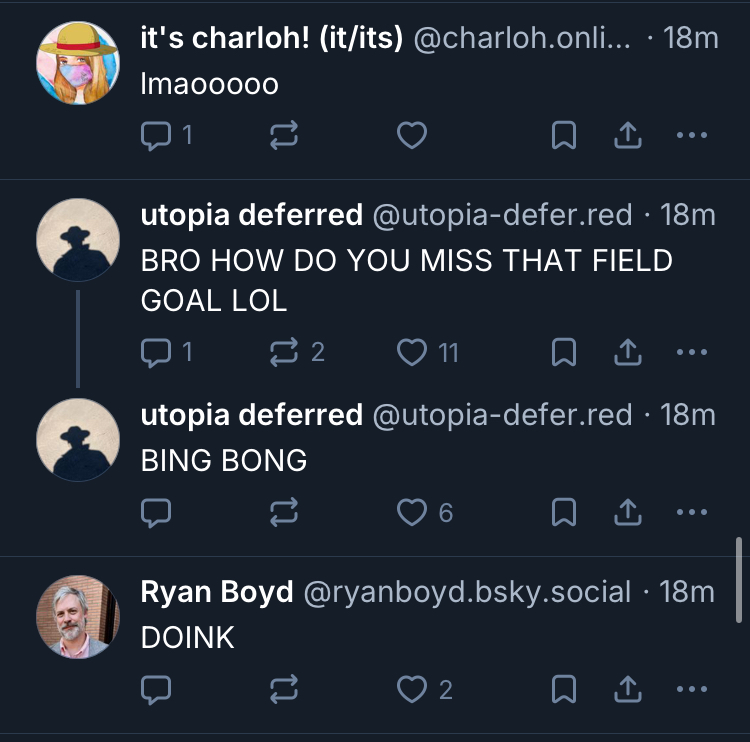Open more options on FIELD GOAL post
This screenshot has height=742, width=750.
click(691, 351)
